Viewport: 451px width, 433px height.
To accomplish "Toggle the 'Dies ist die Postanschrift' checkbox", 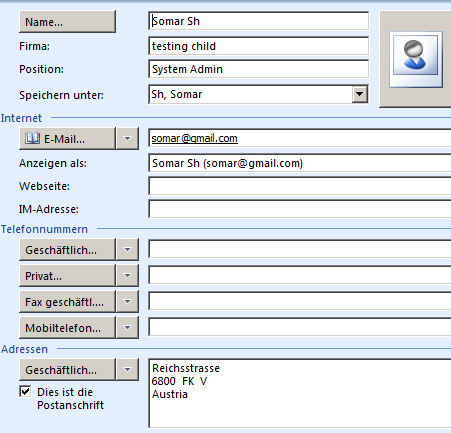I will coord(25,391).
